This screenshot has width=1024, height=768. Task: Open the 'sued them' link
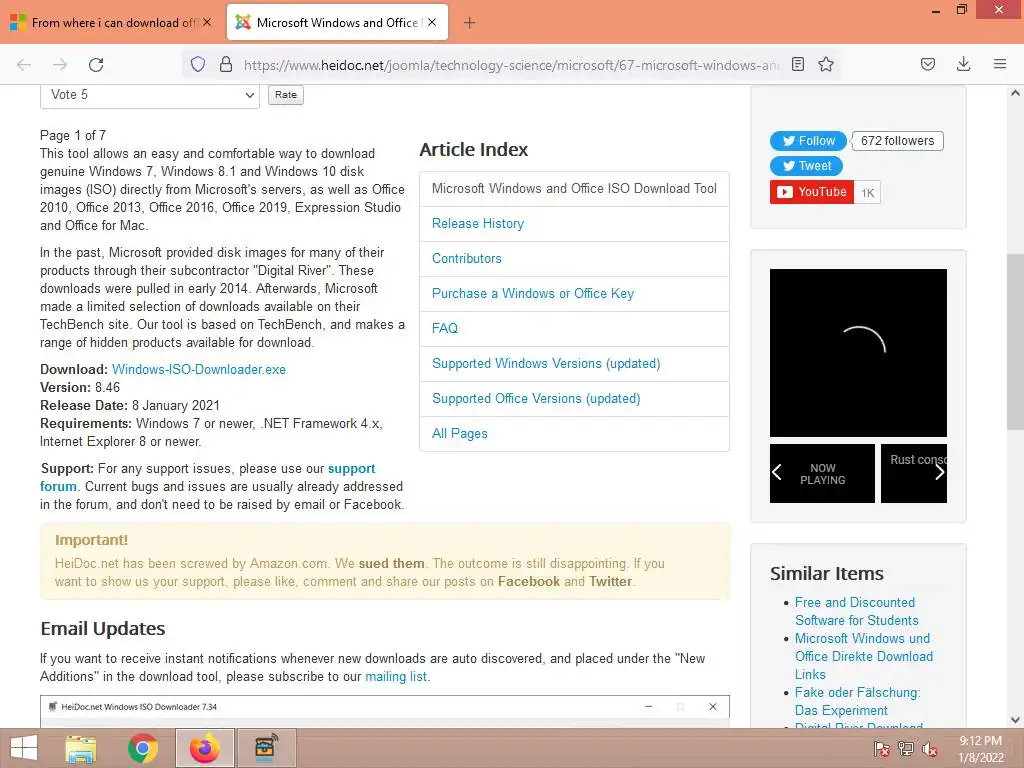click(391, 564)
